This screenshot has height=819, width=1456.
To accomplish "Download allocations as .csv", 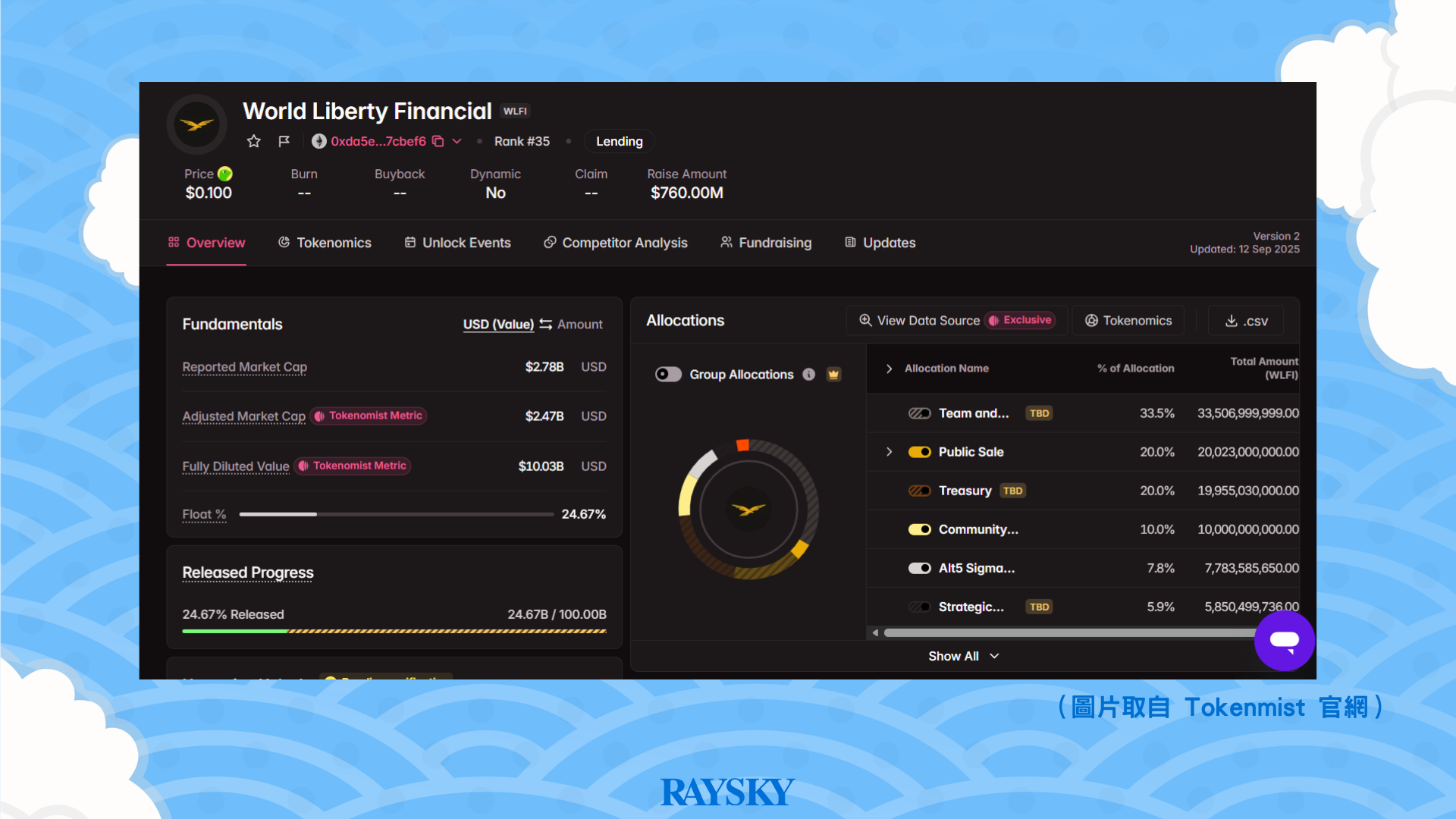I will point(1246,321).
